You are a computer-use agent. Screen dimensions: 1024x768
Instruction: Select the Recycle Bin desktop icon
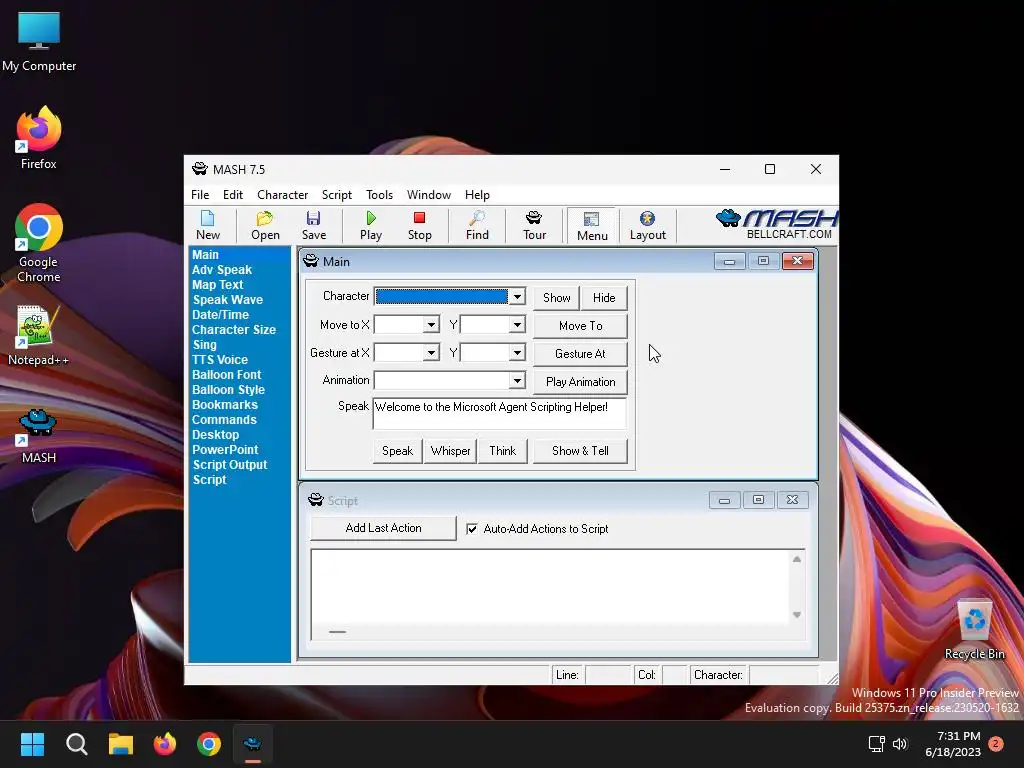[x=974, y=630]
